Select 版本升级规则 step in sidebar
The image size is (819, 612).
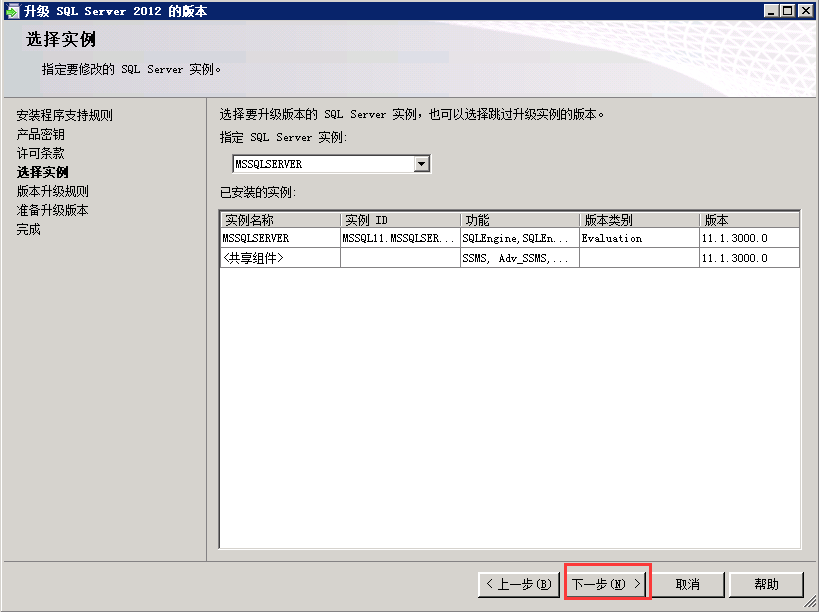52,191
